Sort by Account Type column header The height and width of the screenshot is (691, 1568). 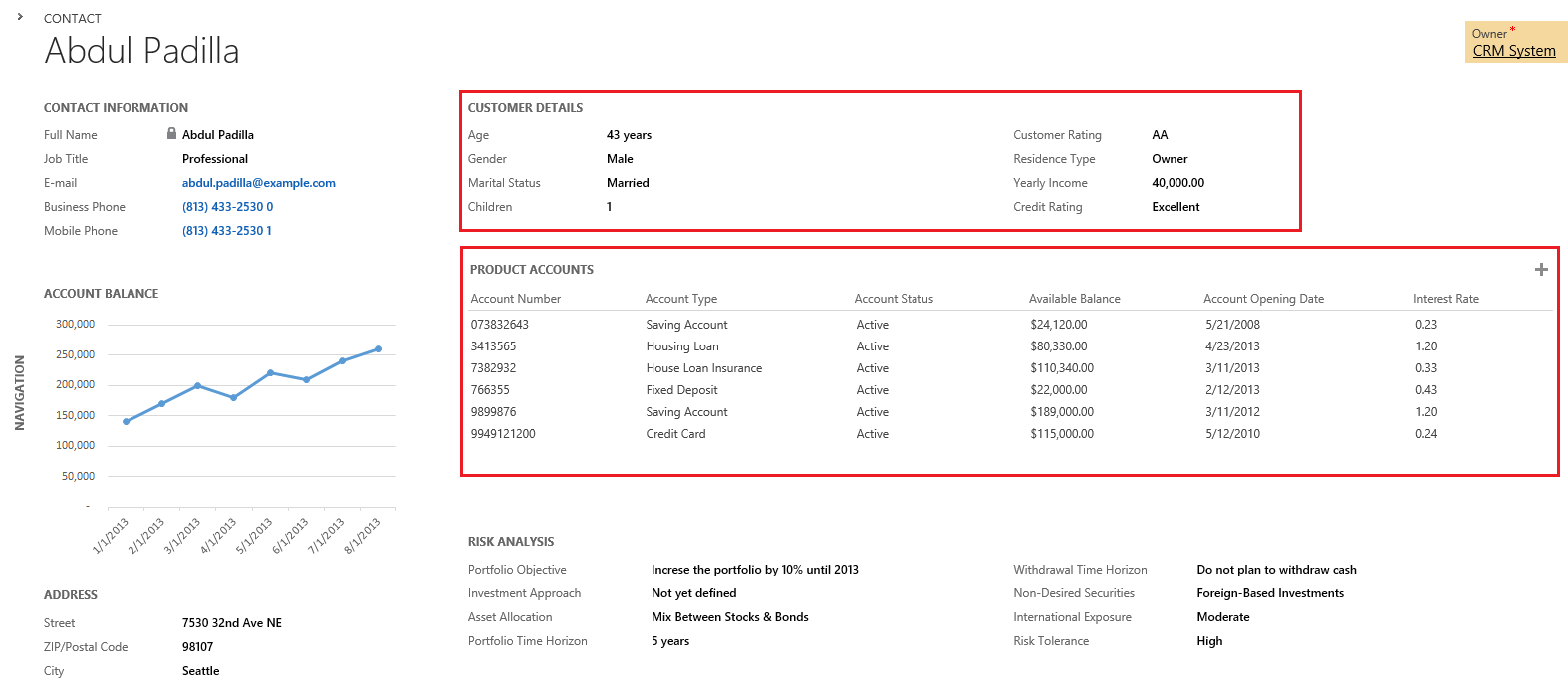680,299
